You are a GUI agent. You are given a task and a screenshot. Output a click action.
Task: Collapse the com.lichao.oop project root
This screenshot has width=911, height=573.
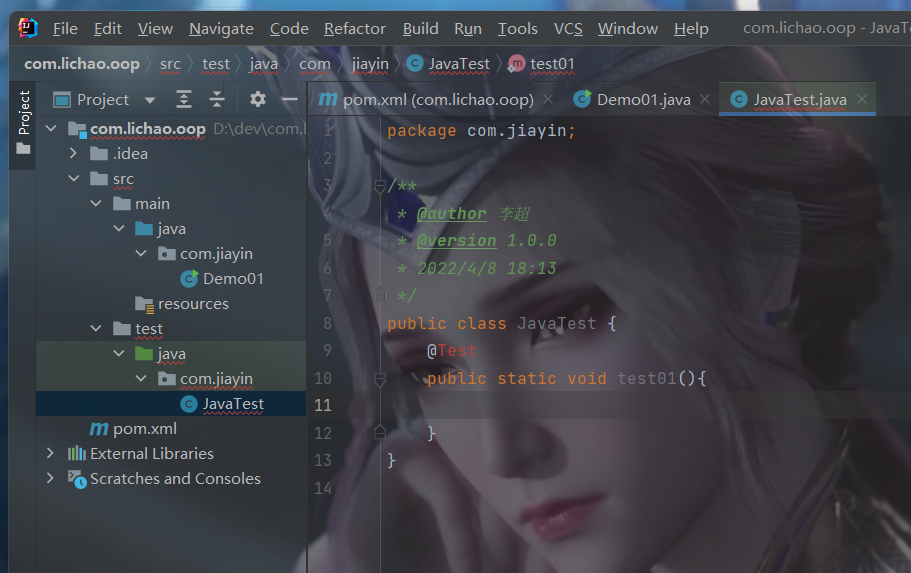[x=51, y=128]
